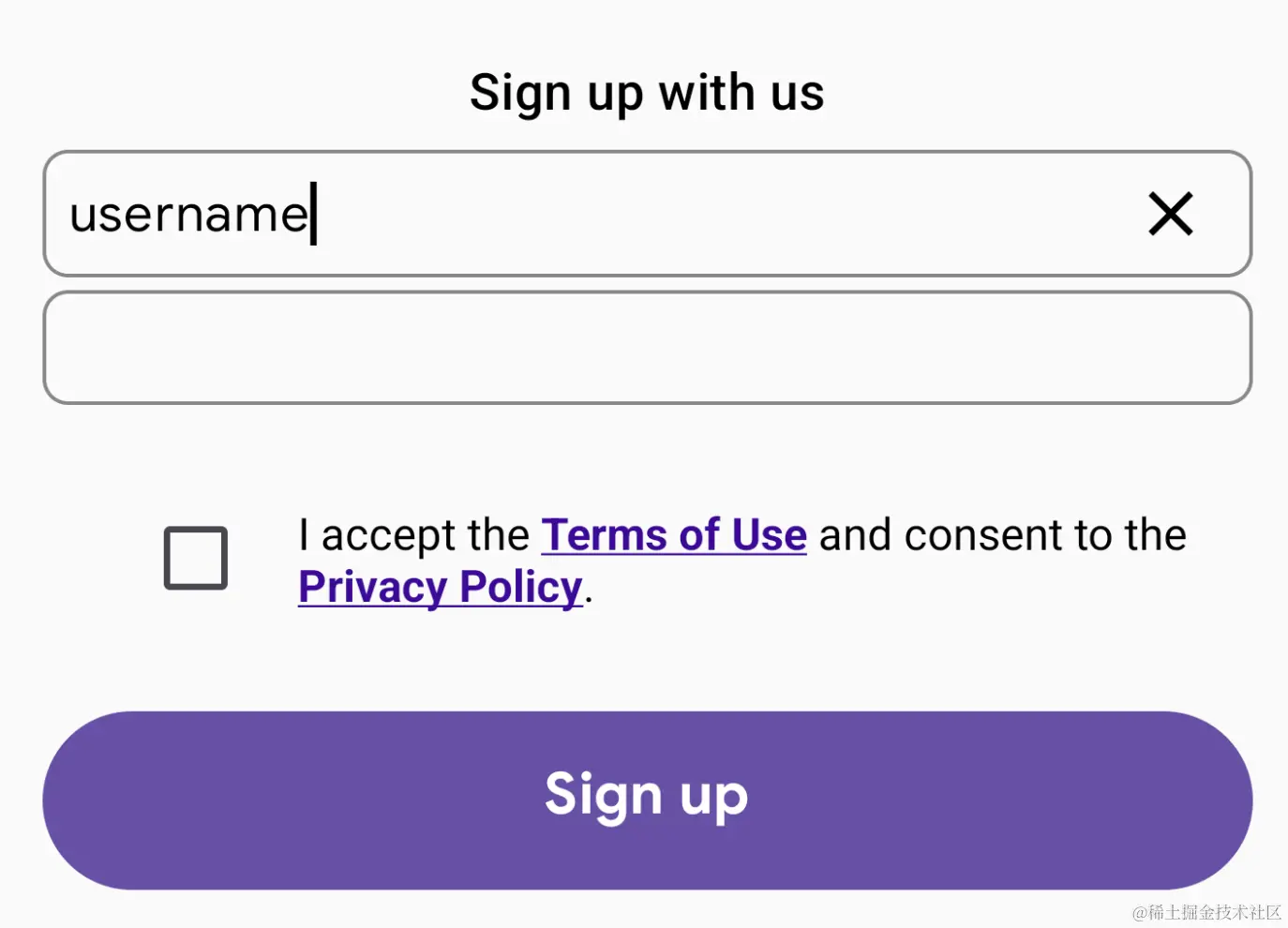Submit the form with Sign up button
Screen dimensions: 1288x928
pyautogui.click(x=647, y=801)
